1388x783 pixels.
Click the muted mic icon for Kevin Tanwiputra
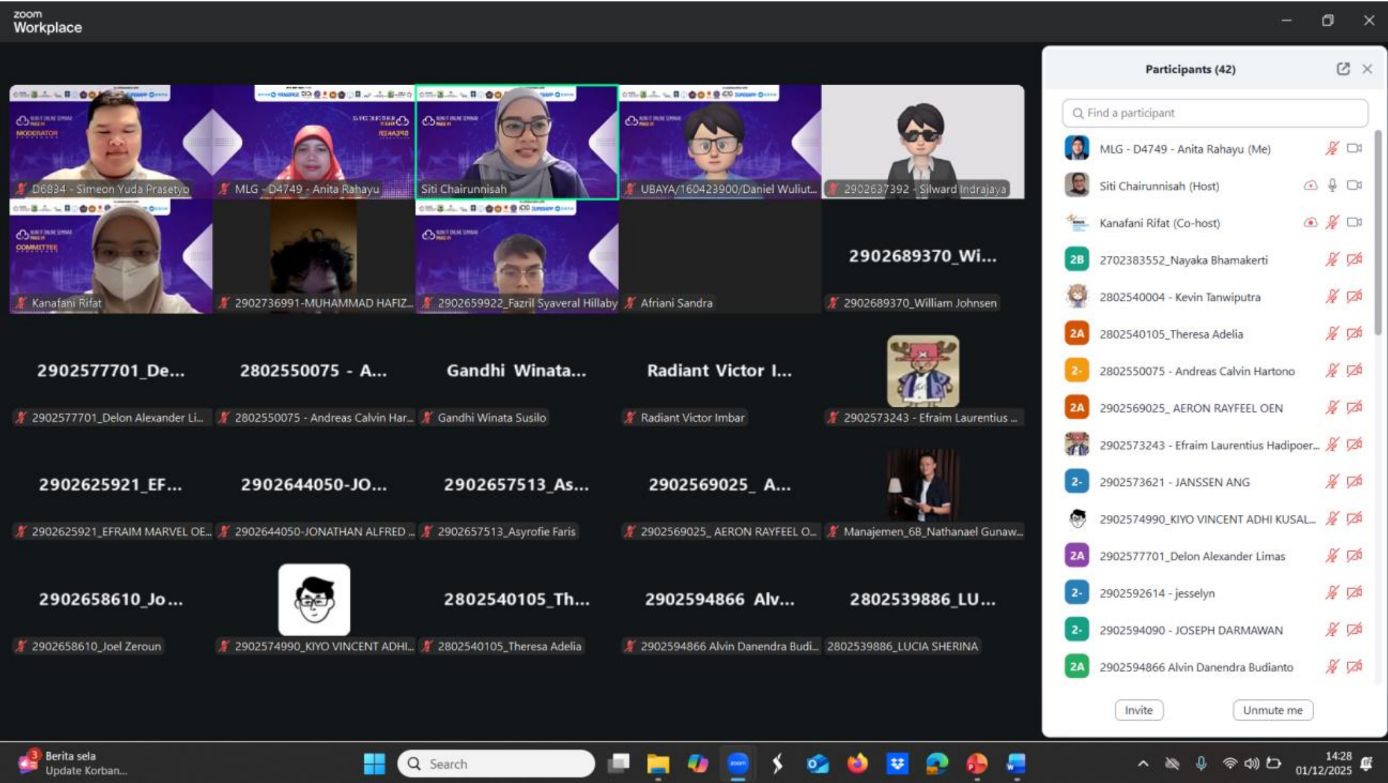pyautogui.click(x=1332, y=297)
